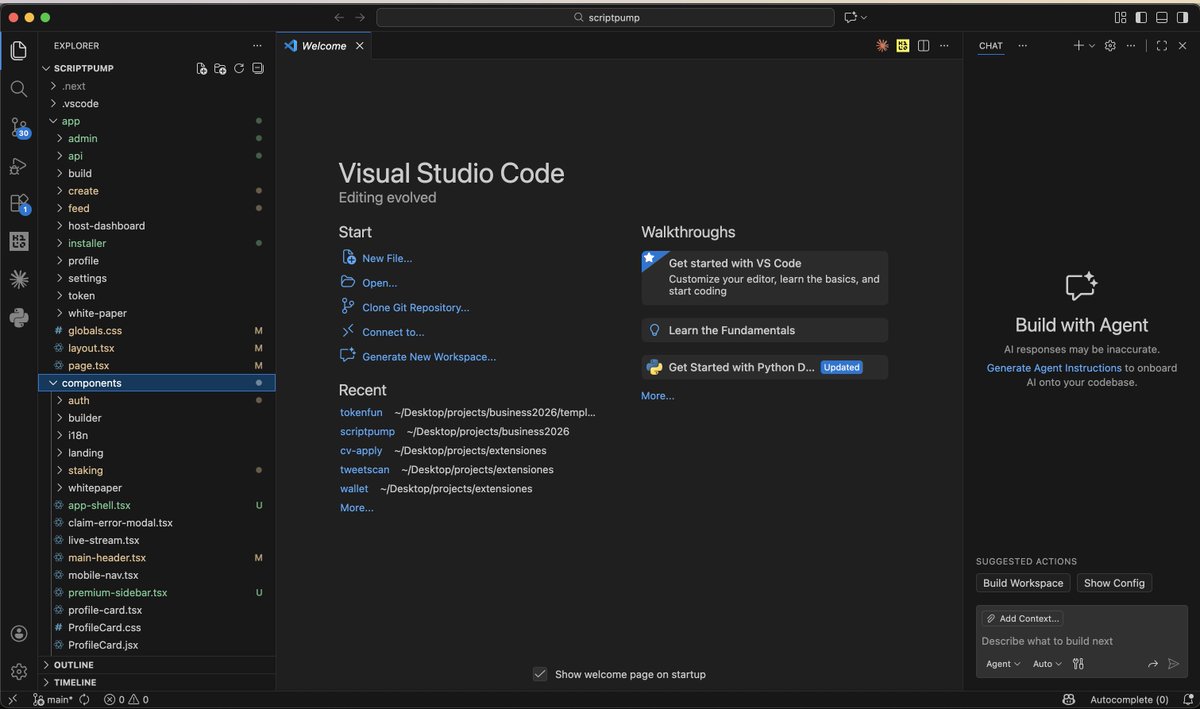Click the Send arrow in chat input

coord(1173,663)
